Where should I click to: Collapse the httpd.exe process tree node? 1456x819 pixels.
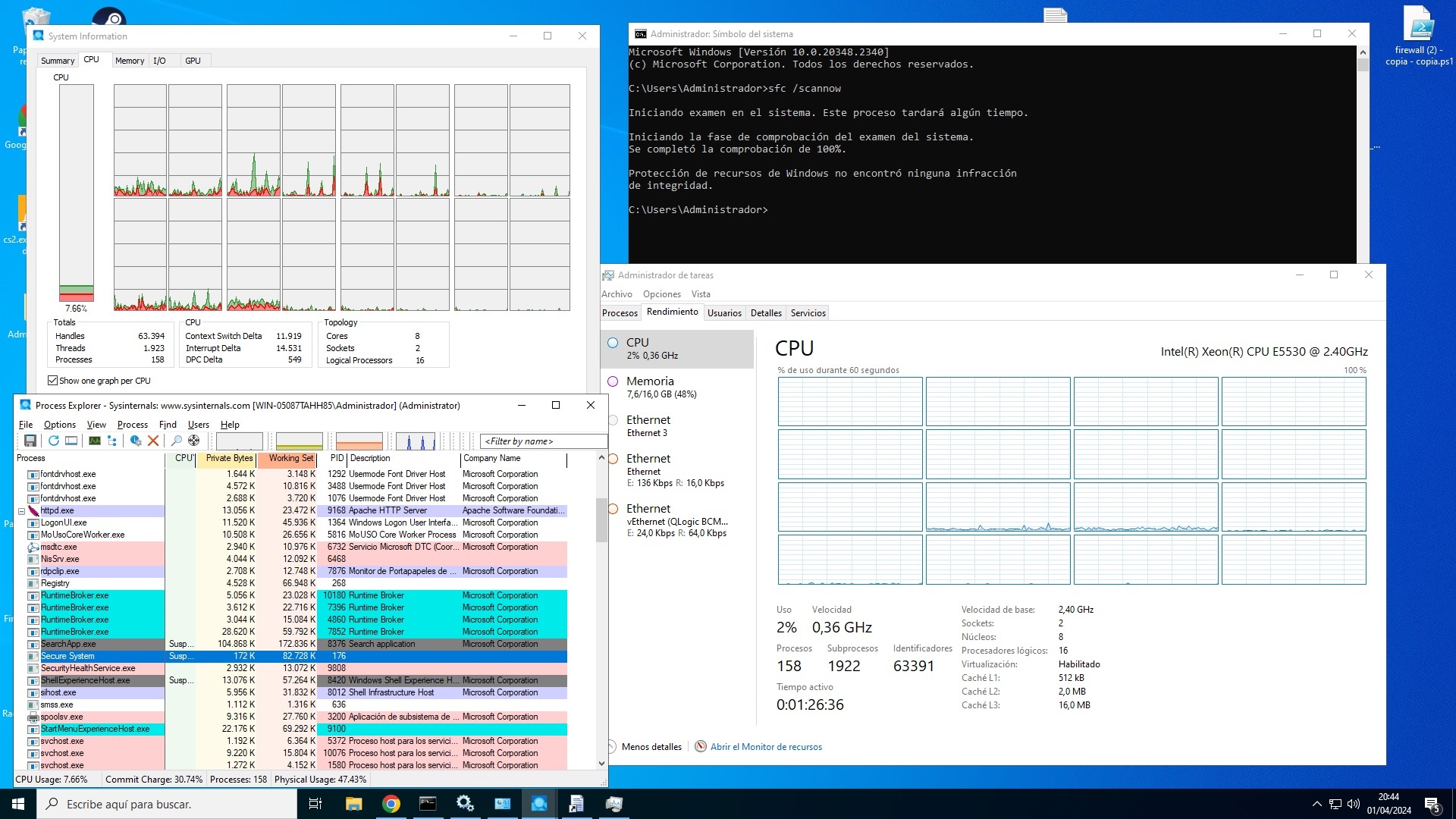coord(21,511)
